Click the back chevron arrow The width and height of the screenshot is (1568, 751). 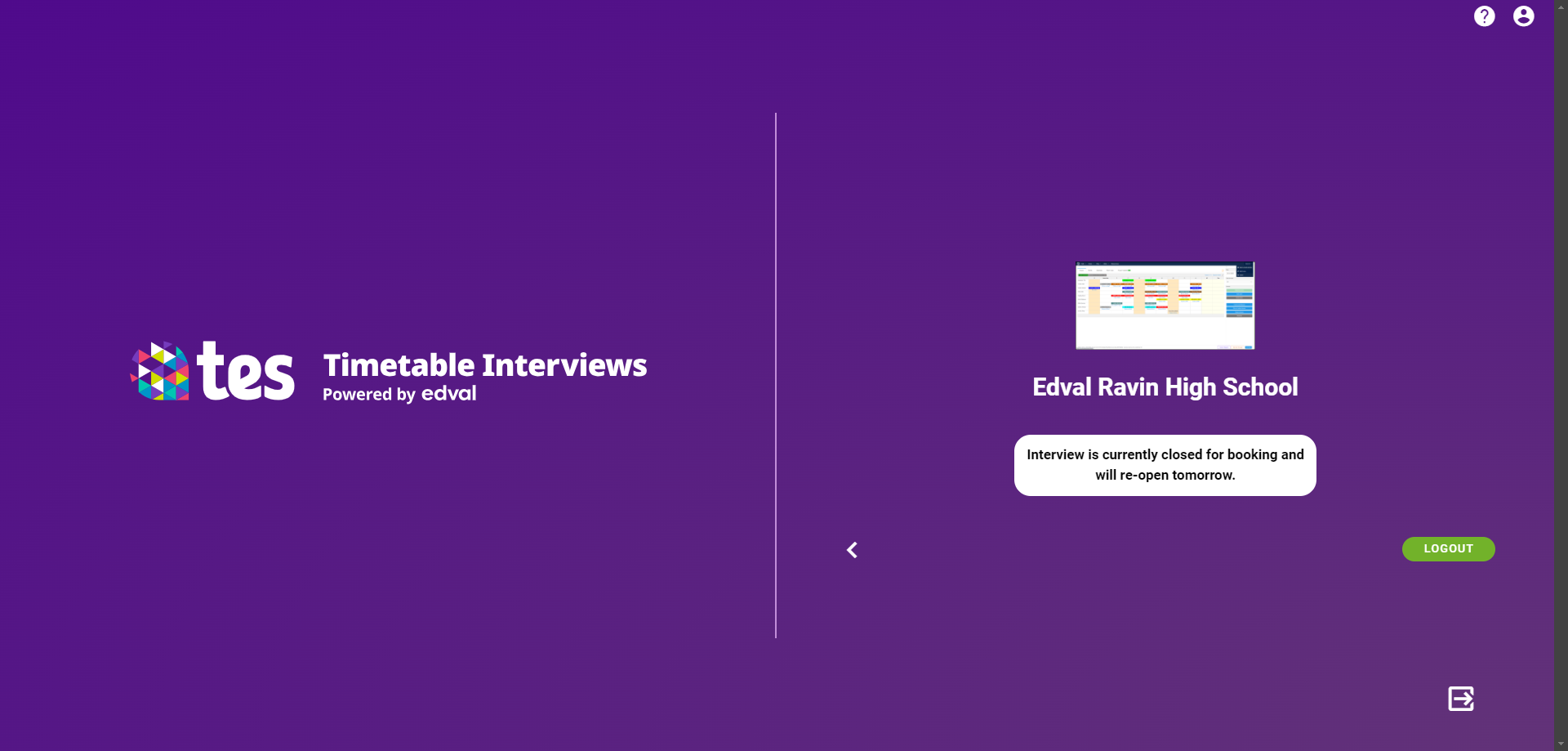coord(852,550)
